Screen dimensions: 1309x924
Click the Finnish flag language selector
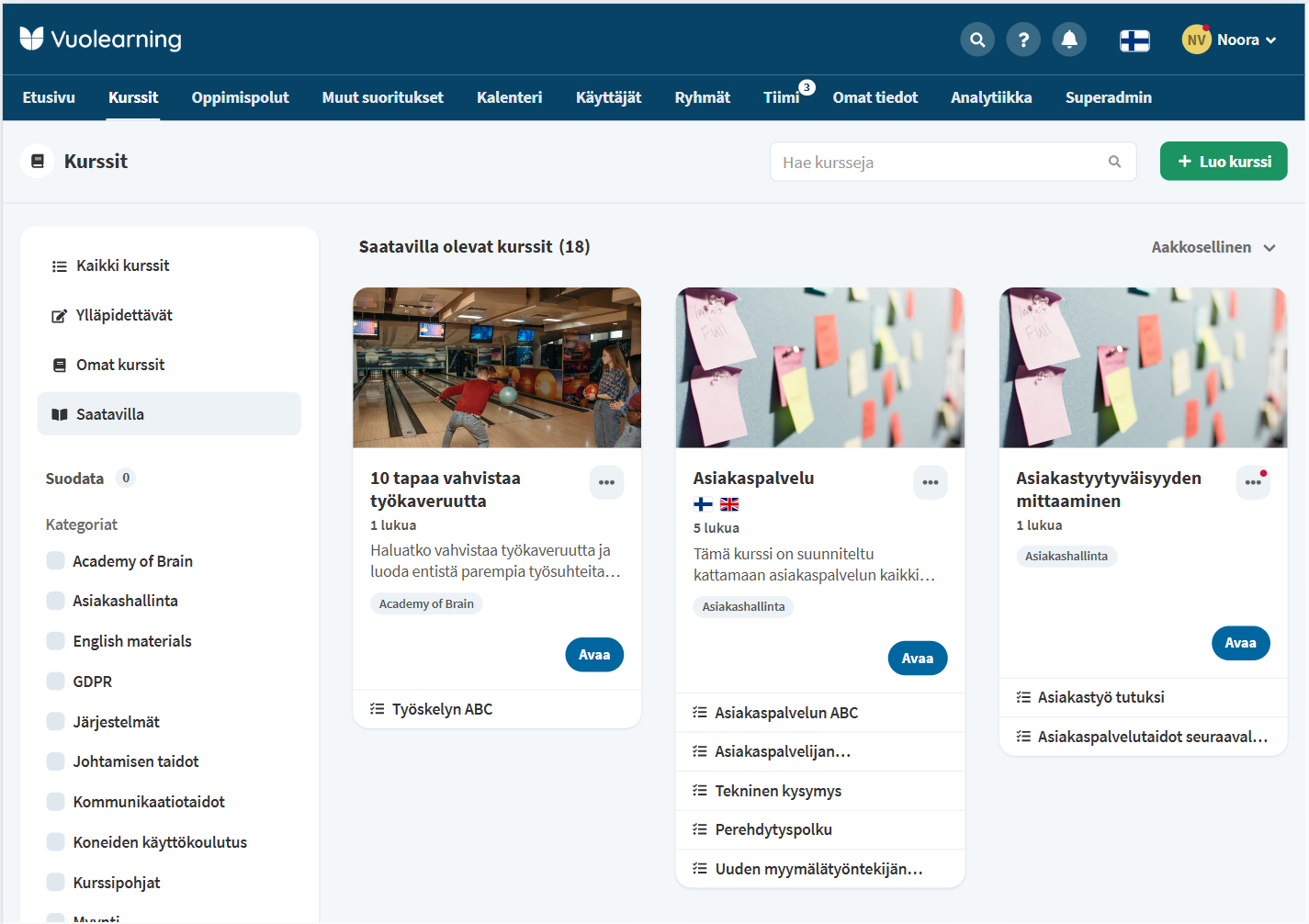point(1134,40)
